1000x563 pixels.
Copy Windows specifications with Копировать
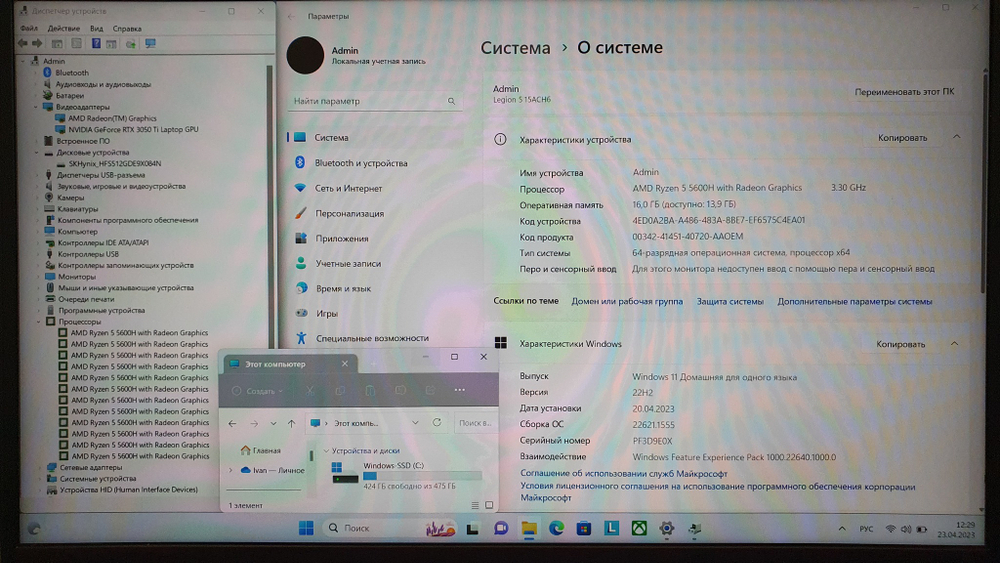(901, 344)
